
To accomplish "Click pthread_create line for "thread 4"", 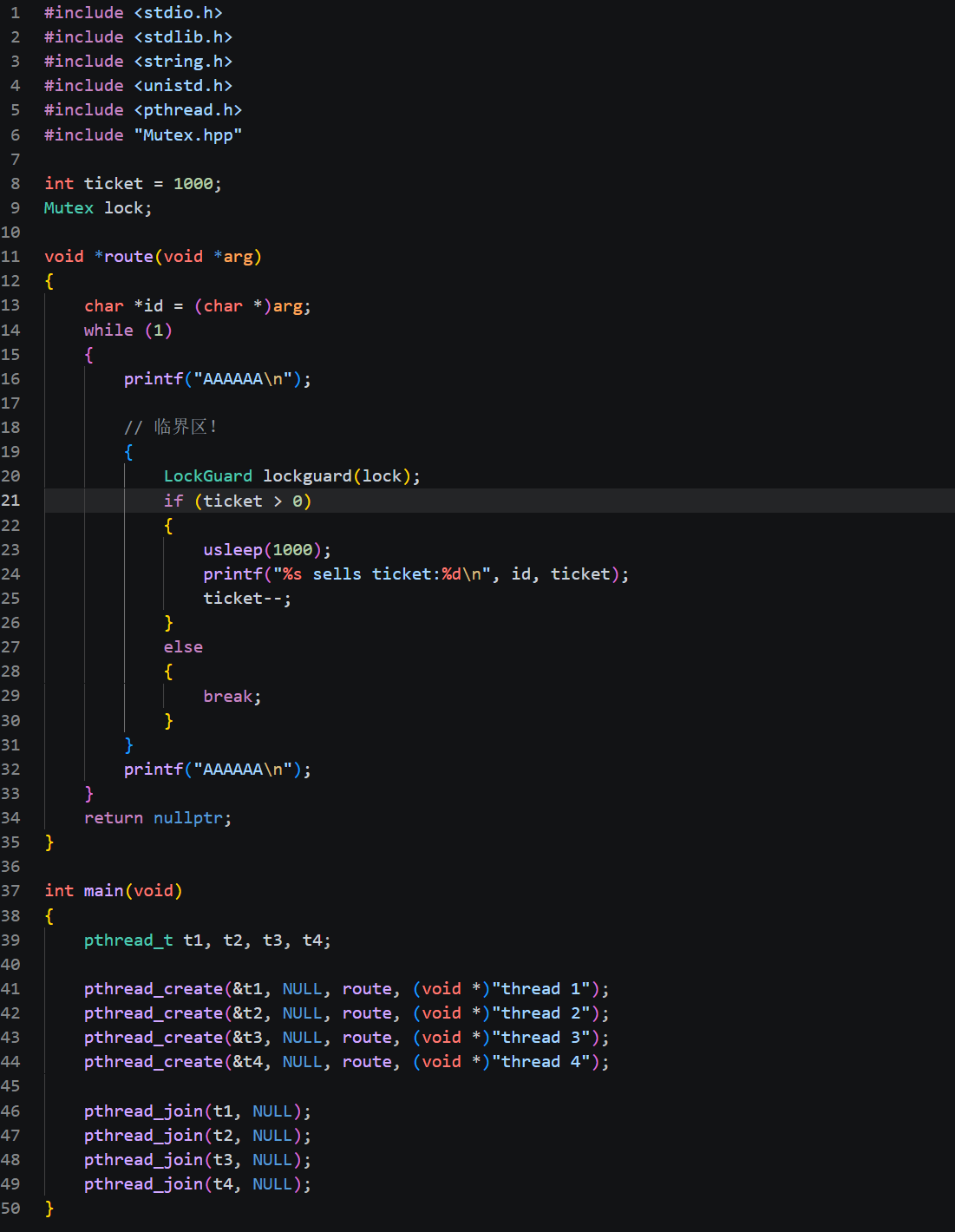I will 347,1062.
